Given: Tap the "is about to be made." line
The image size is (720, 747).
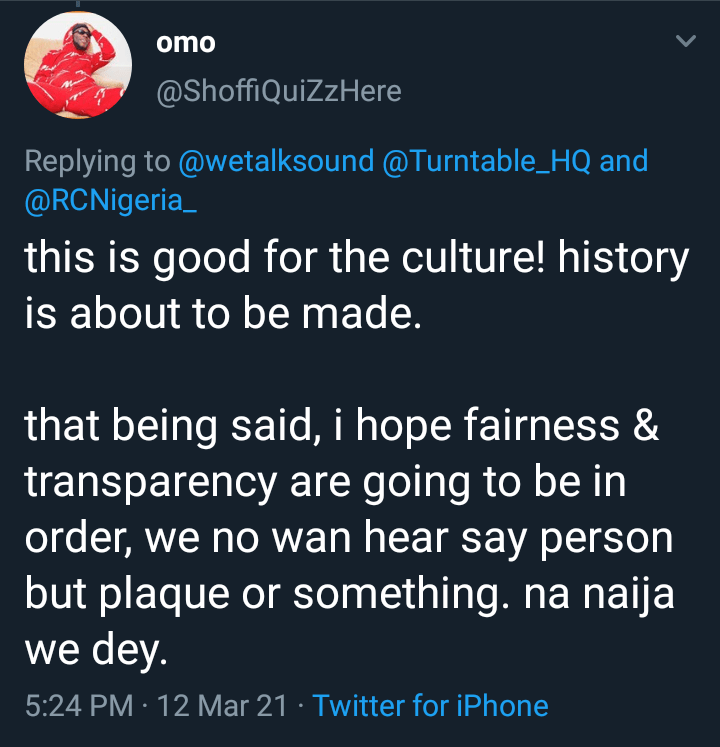Looking at the screenshot, I should click(x=217, y=314).
